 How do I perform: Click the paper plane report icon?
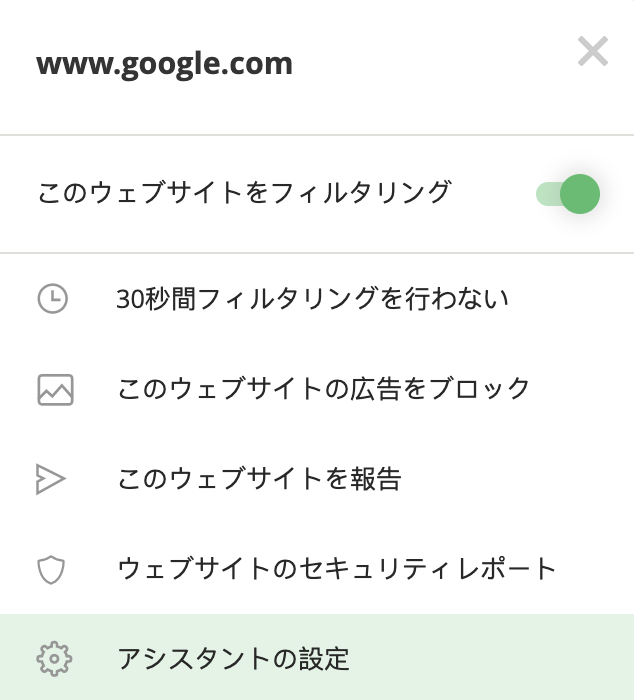coord(50,479)
